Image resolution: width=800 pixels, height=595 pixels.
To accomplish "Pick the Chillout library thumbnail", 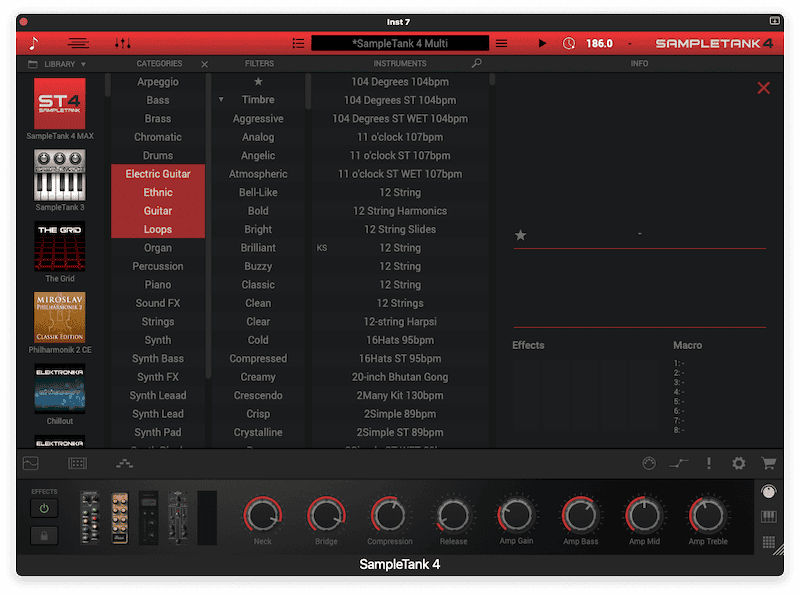I will [60, 389].
